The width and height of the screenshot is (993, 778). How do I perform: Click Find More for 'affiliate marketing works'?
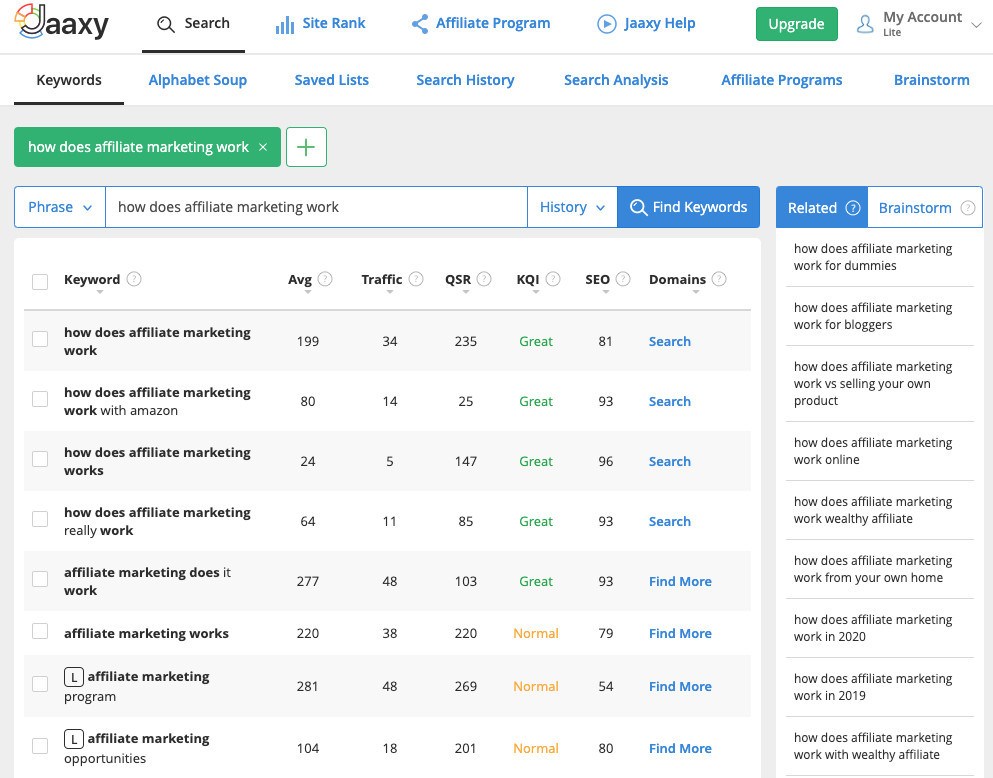(680, 633)
